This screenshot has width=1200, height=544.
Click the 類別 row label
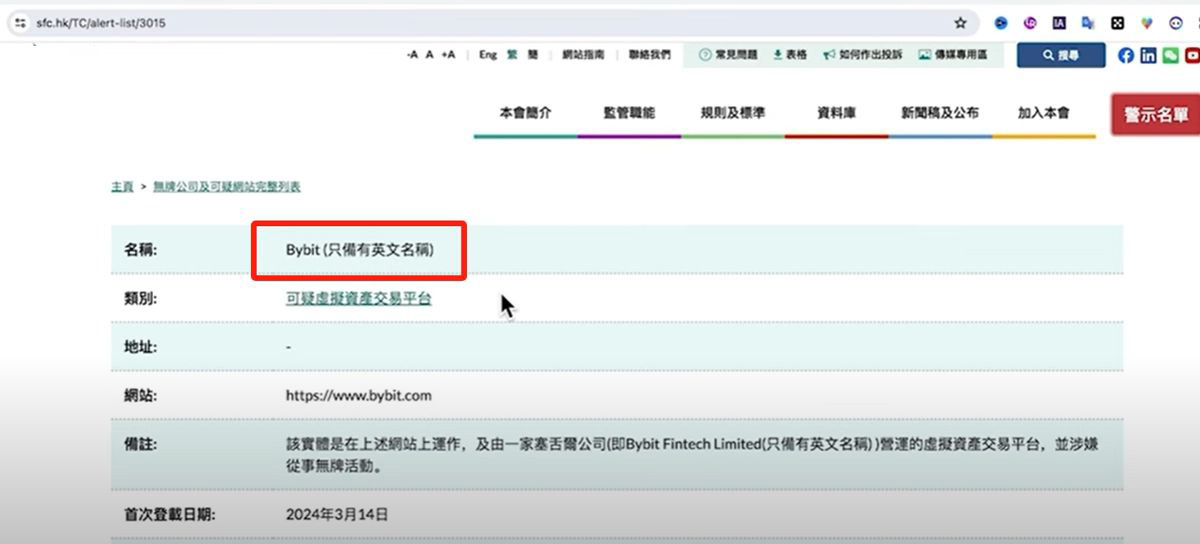[141, 298]
